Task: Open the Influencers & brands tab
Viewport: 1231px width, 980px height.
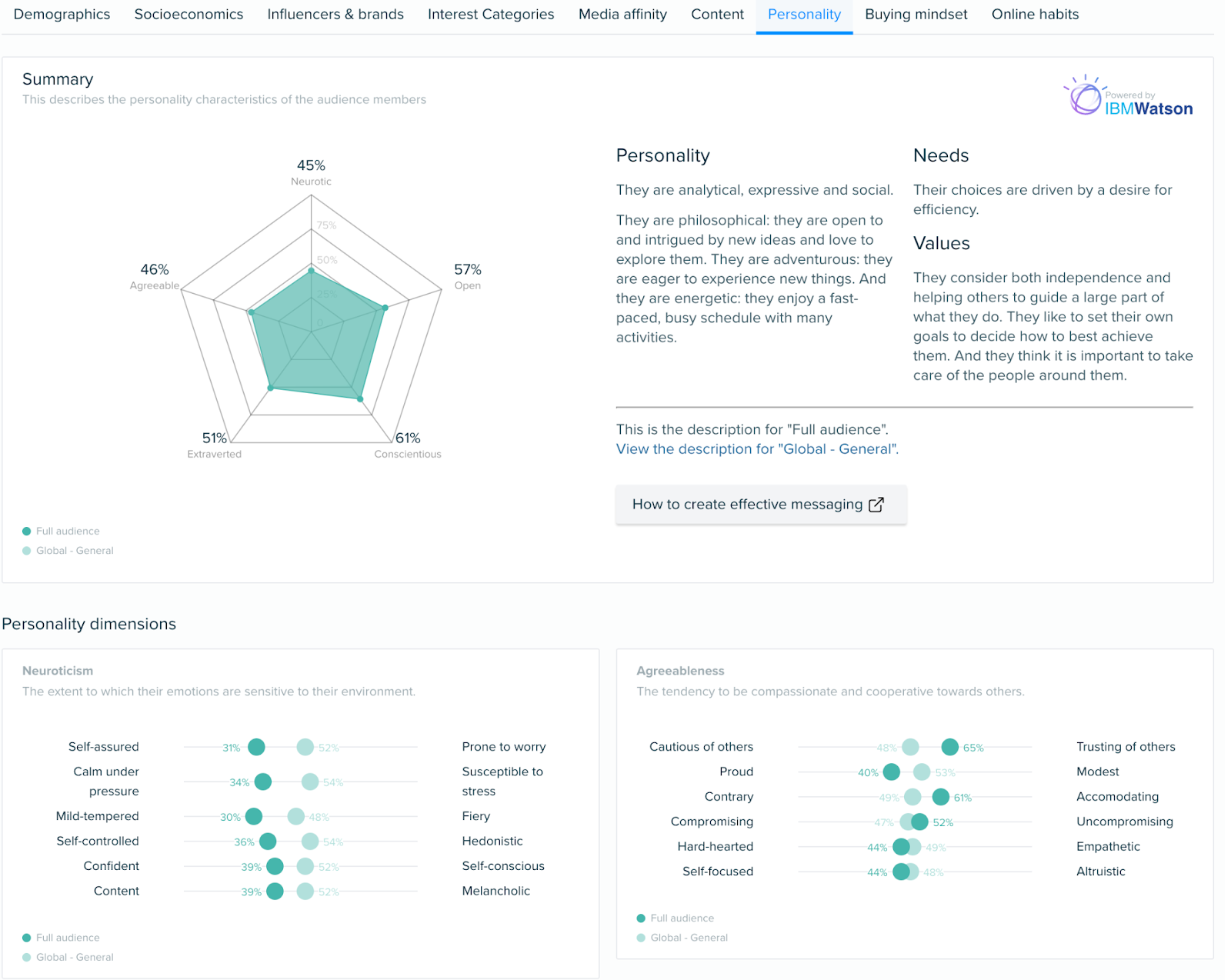Action: 335,15
